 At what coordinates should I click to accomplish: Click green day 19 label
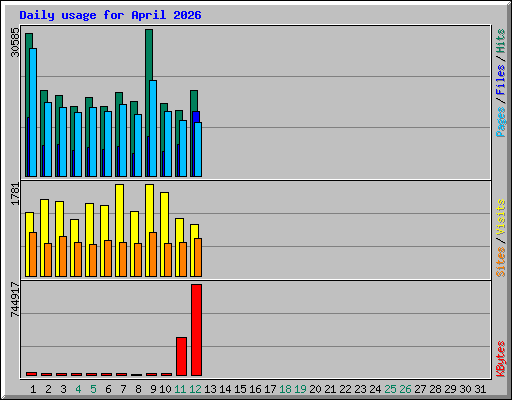(300, 389)
